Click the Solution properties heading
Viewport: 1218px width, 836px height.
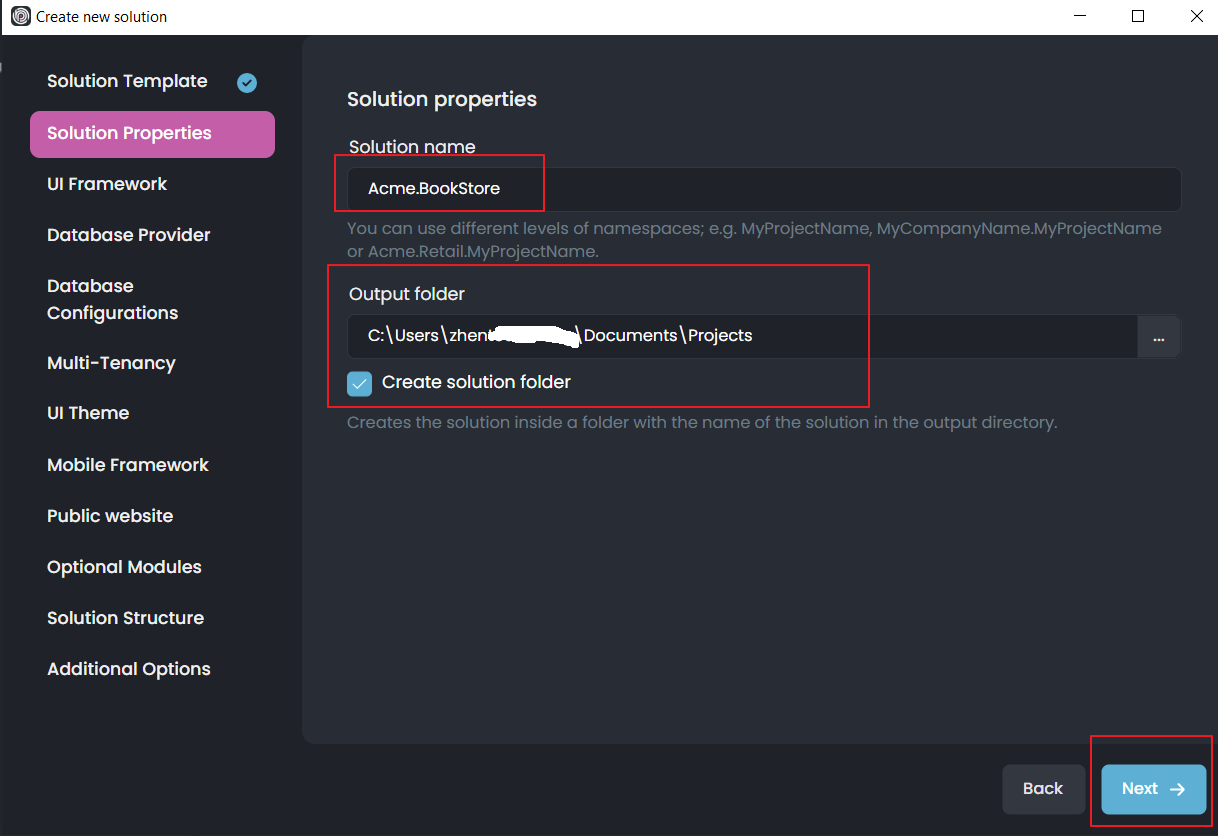tap(442, 99)
